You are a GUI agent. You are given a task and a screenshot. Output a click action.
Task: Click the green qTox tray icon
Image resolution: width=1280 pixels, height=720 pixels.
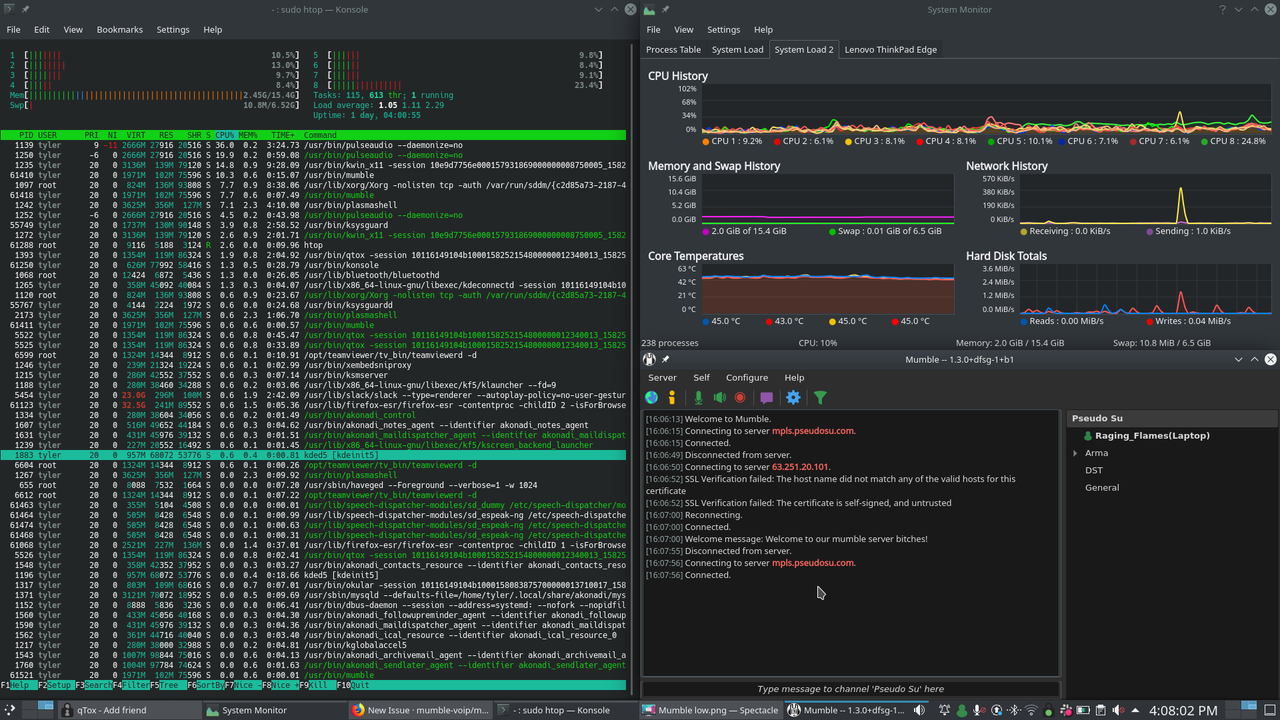[962, 710]
